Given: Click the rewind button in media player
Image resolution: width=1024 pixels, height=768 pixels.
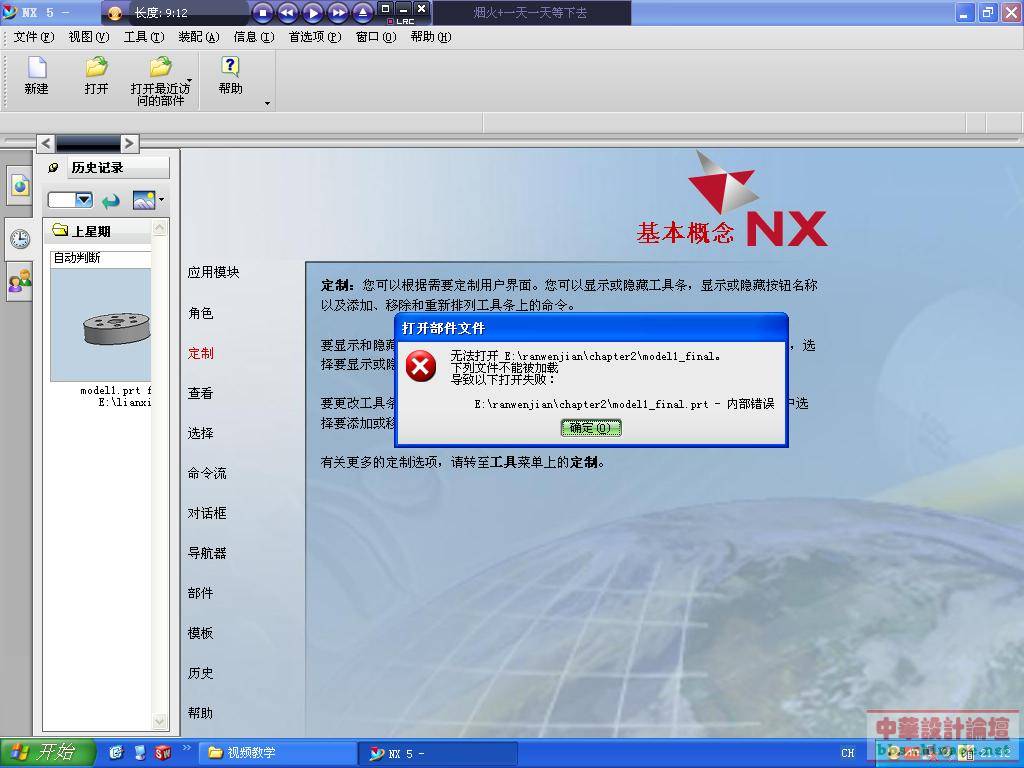Looking at the screenshot, I should pyautogui.click(x=287, y=12).
